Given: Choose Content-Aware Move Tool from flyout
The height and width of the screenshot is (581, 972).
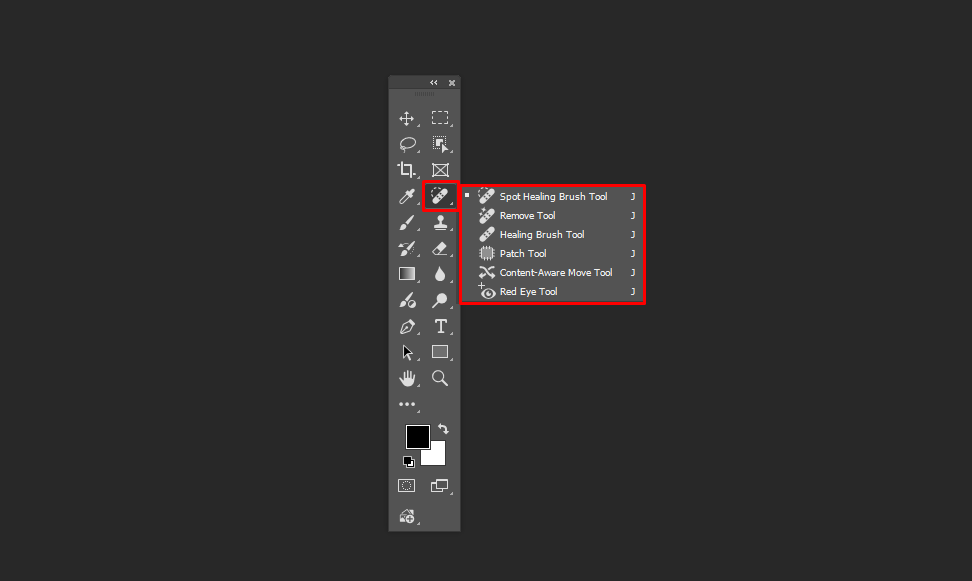Looking at the screenshot, I should click(x=553, y=273).
